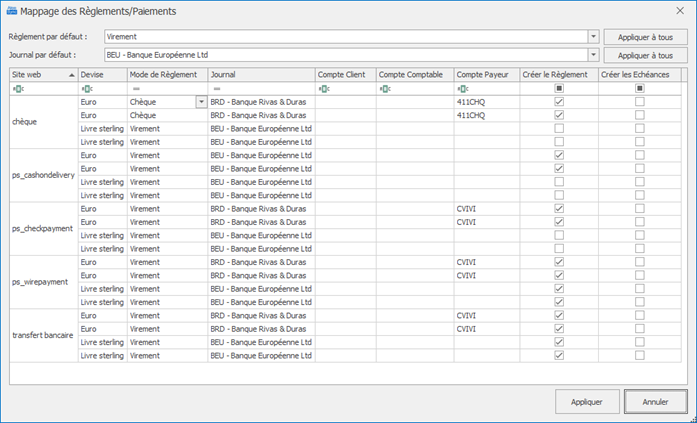Click the Compte Client filter icon

pos(323,88)
